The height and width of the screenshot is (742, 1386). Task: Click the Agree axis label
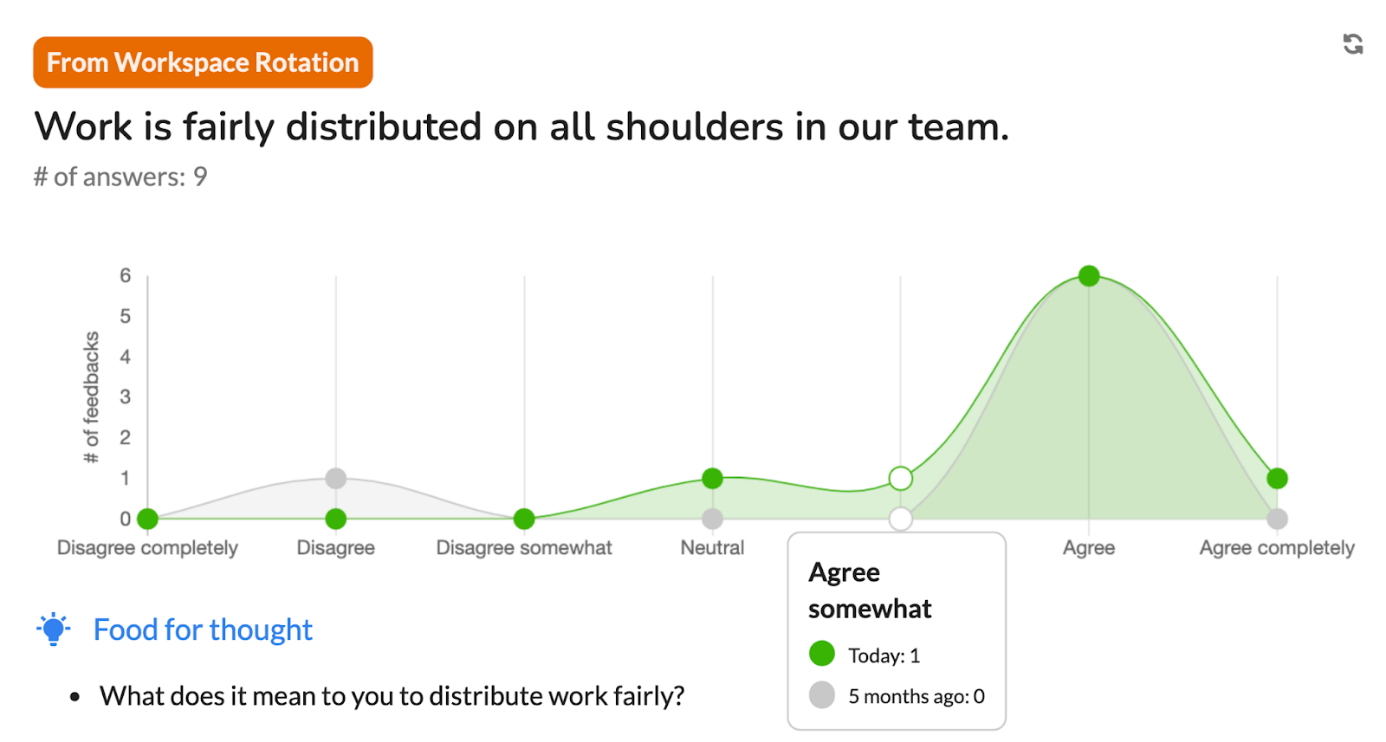[1089, 548]
